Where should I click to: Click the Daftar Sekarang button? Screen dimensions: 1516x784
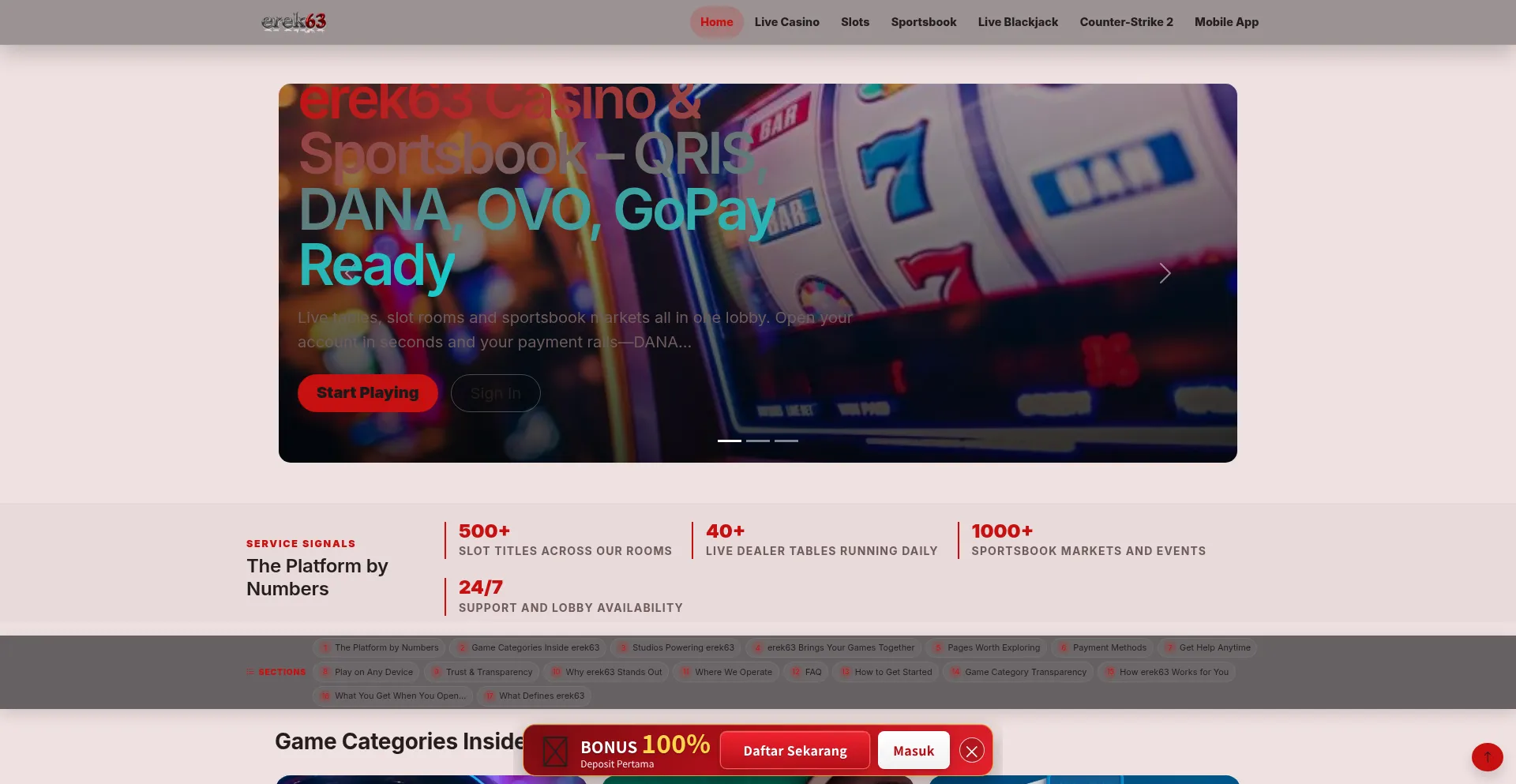(x=795, y=751)
